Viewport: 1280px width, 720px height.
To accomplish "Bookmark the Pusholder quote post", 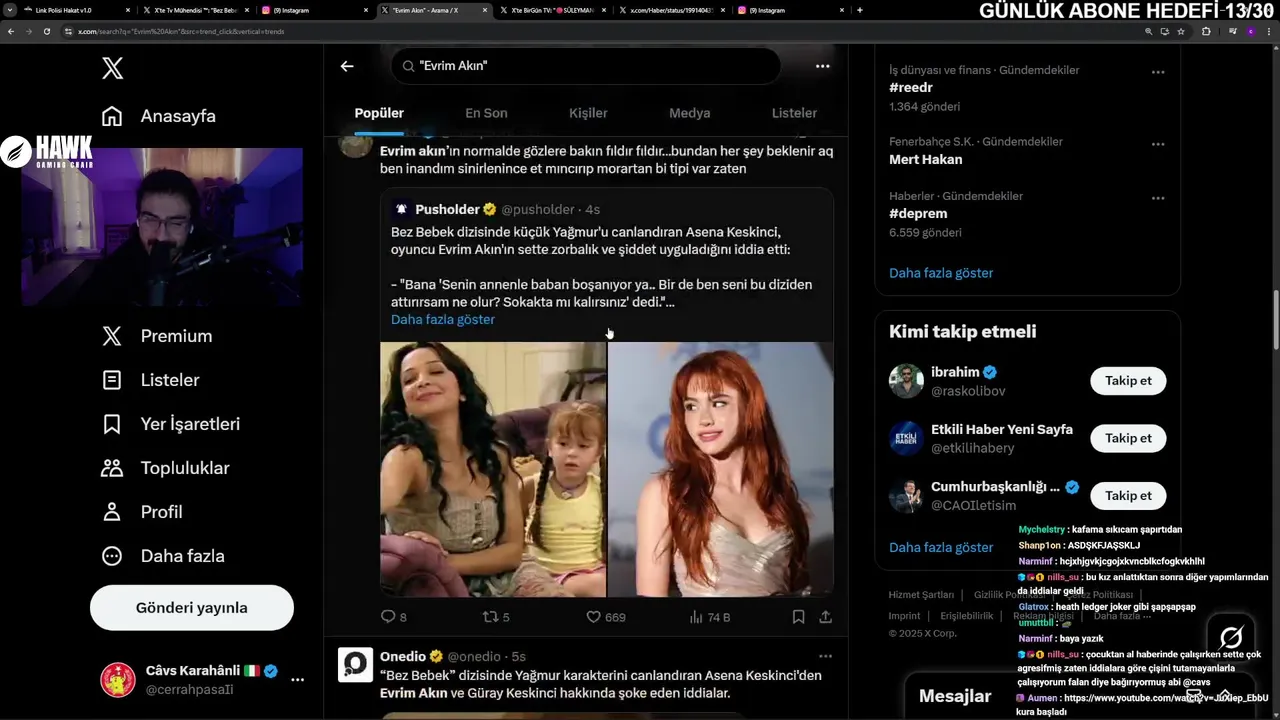I will click(798, 617).
